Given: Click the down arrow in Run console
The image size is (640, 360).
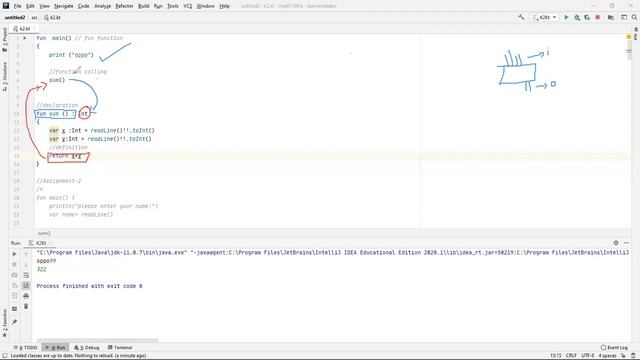Looking at the screenshot, I should [26, 264].
